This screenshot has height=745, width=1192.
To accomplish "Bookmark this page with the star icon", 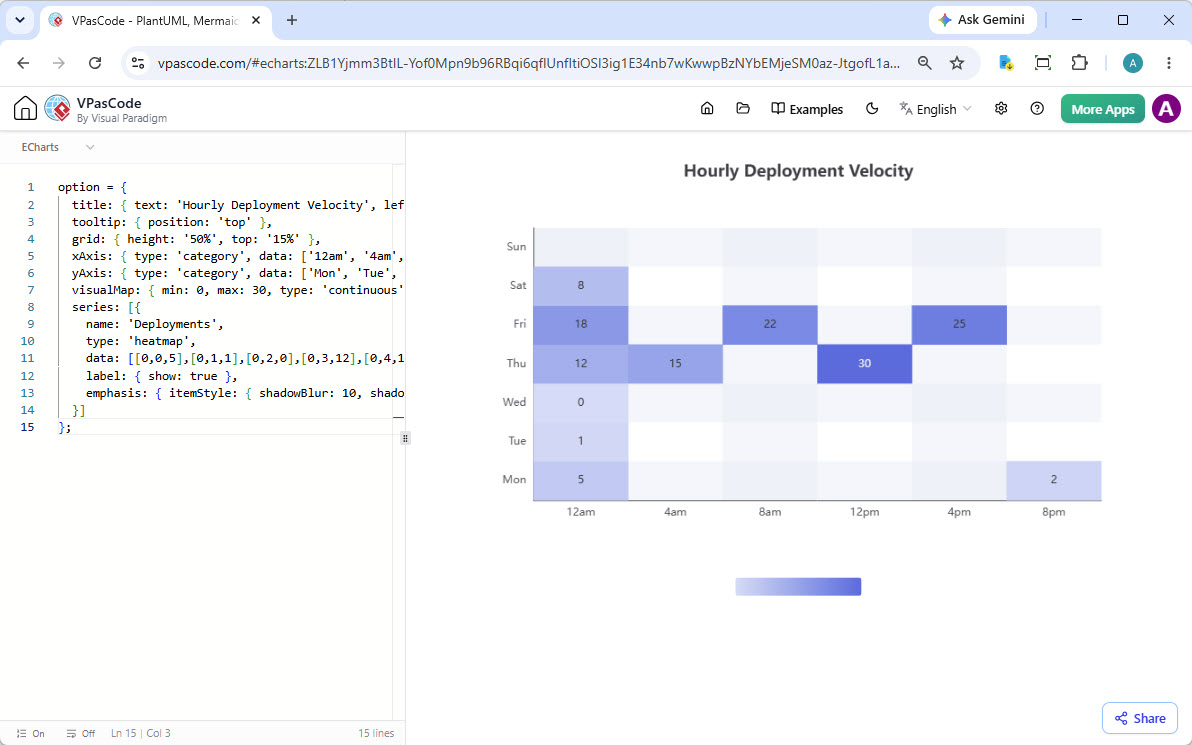I will [x=957, y=63].
